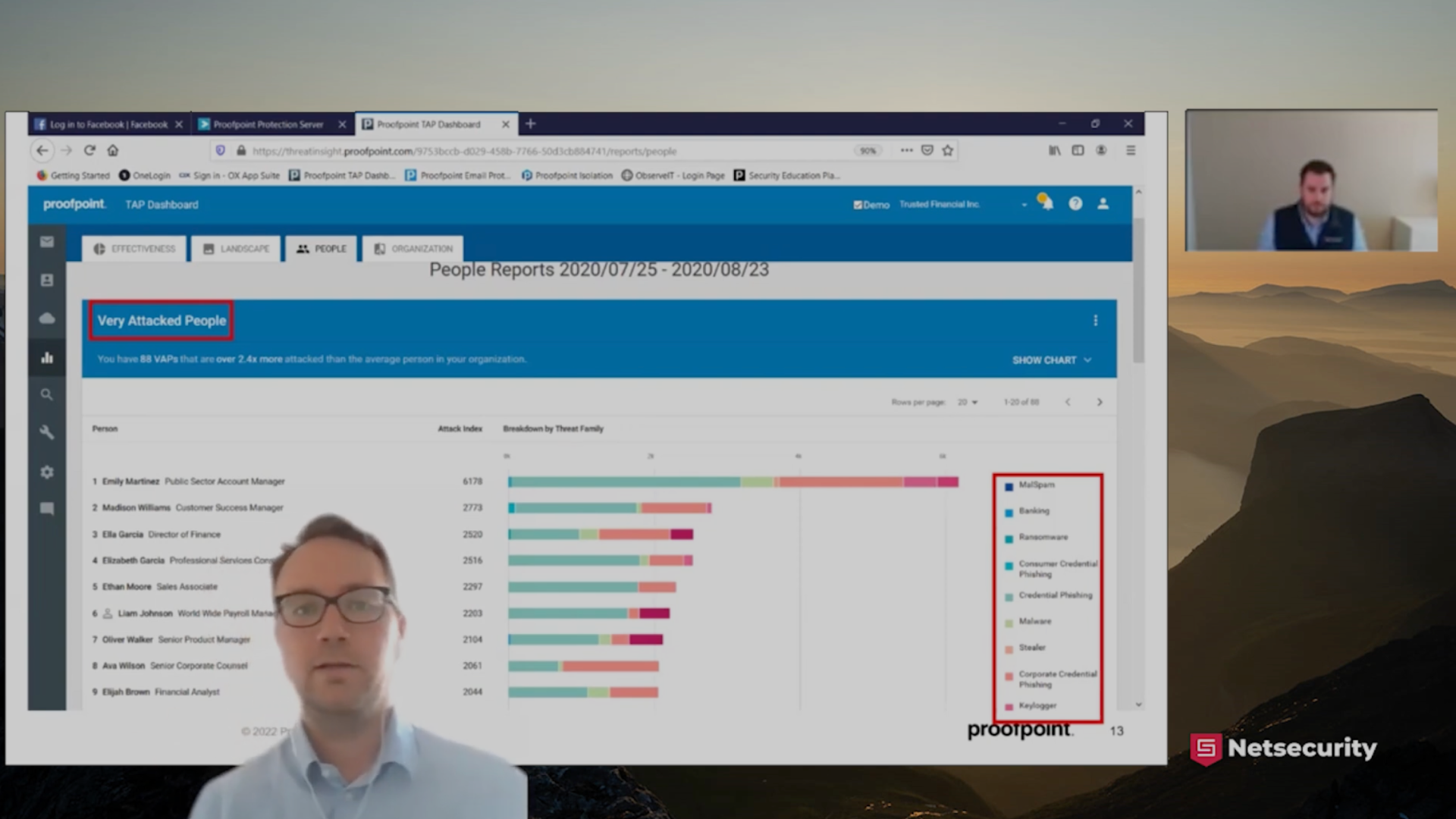Open the chat feedback sidebar icon
The width and height of the screenshot is (1456, 819).
coord(47,509)
